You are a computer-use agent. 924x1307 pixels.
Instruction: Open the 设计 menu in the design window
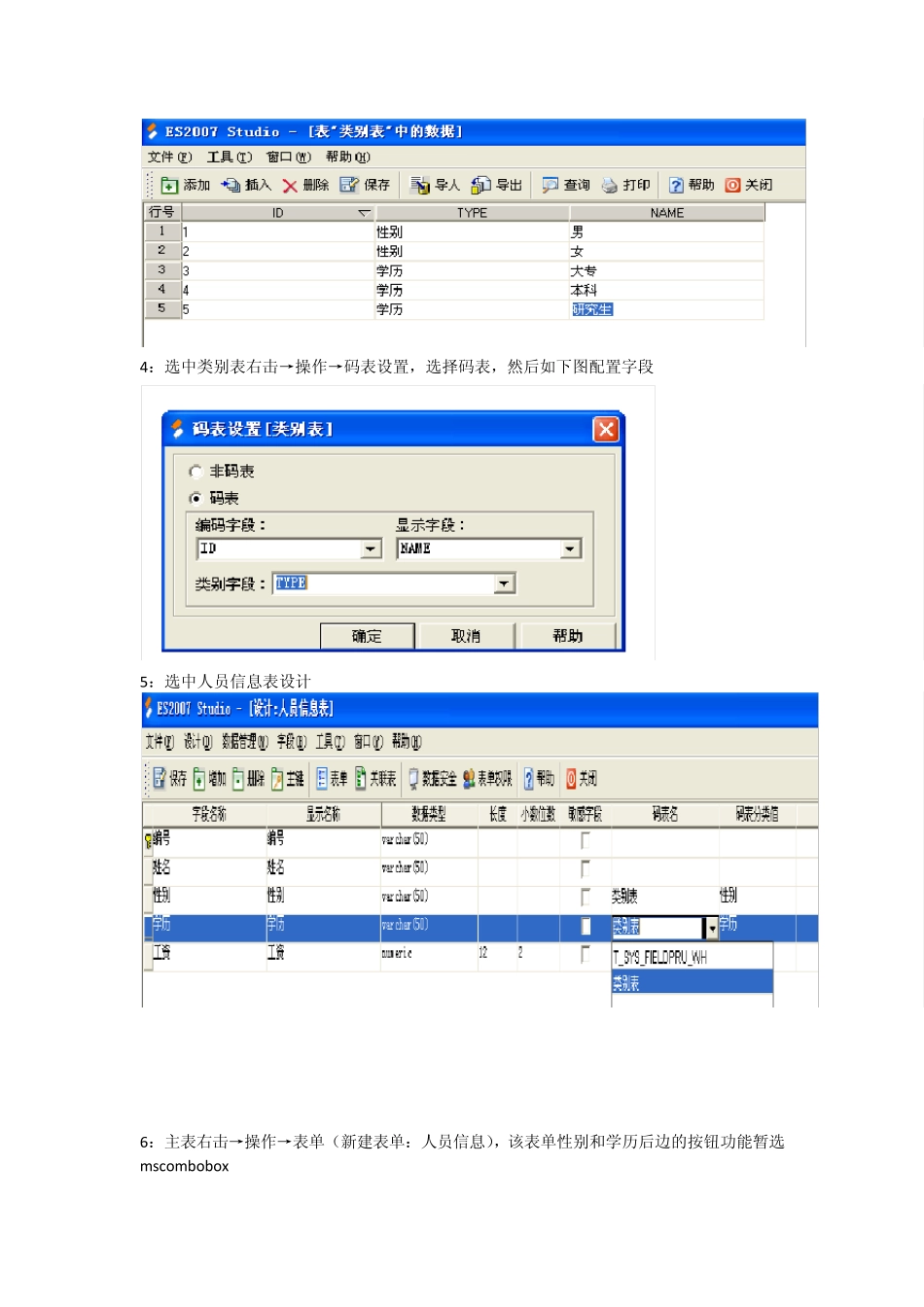coord(197,742)
